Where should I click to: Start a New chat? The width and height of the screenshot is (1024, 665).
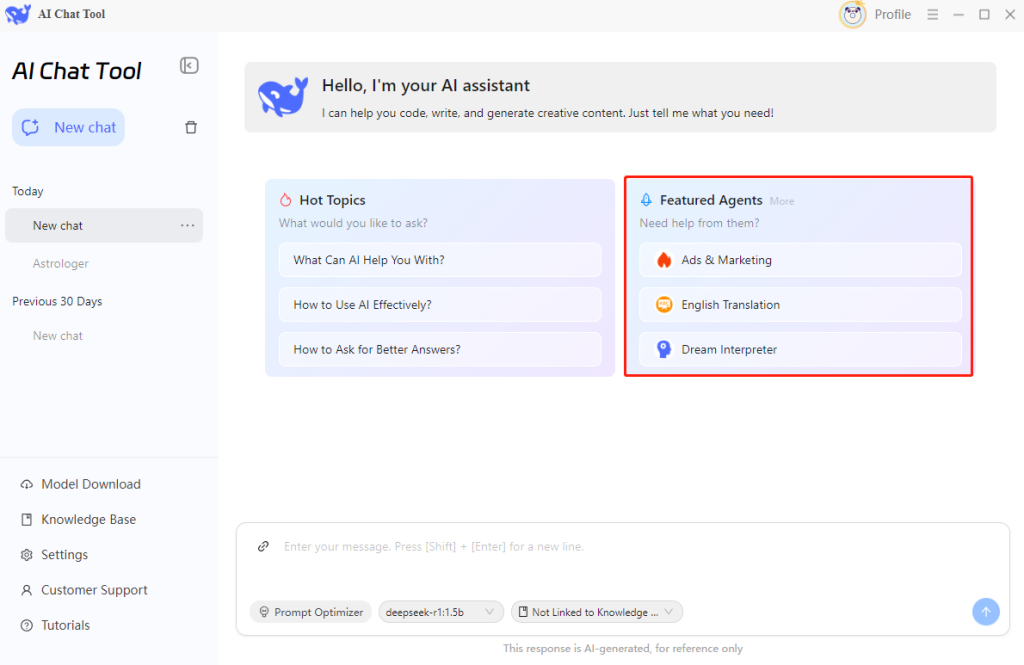tap(69, 127)
